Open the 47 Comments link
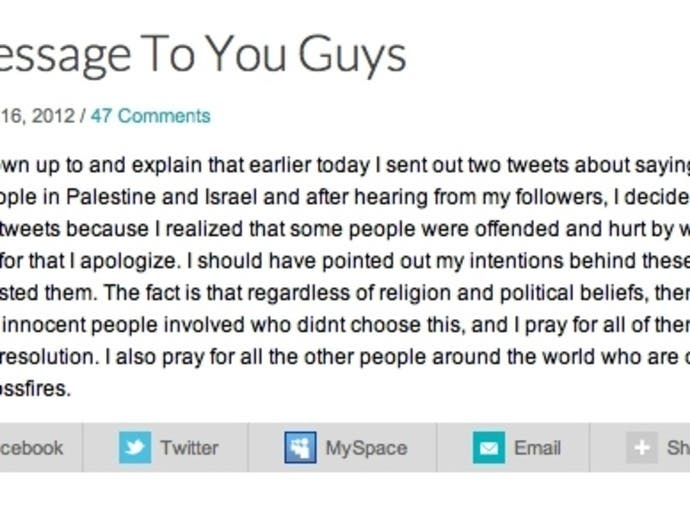Image resolution: width=690 pixels, height=515 pixels. pyautogui.click(x=150, y=116)
